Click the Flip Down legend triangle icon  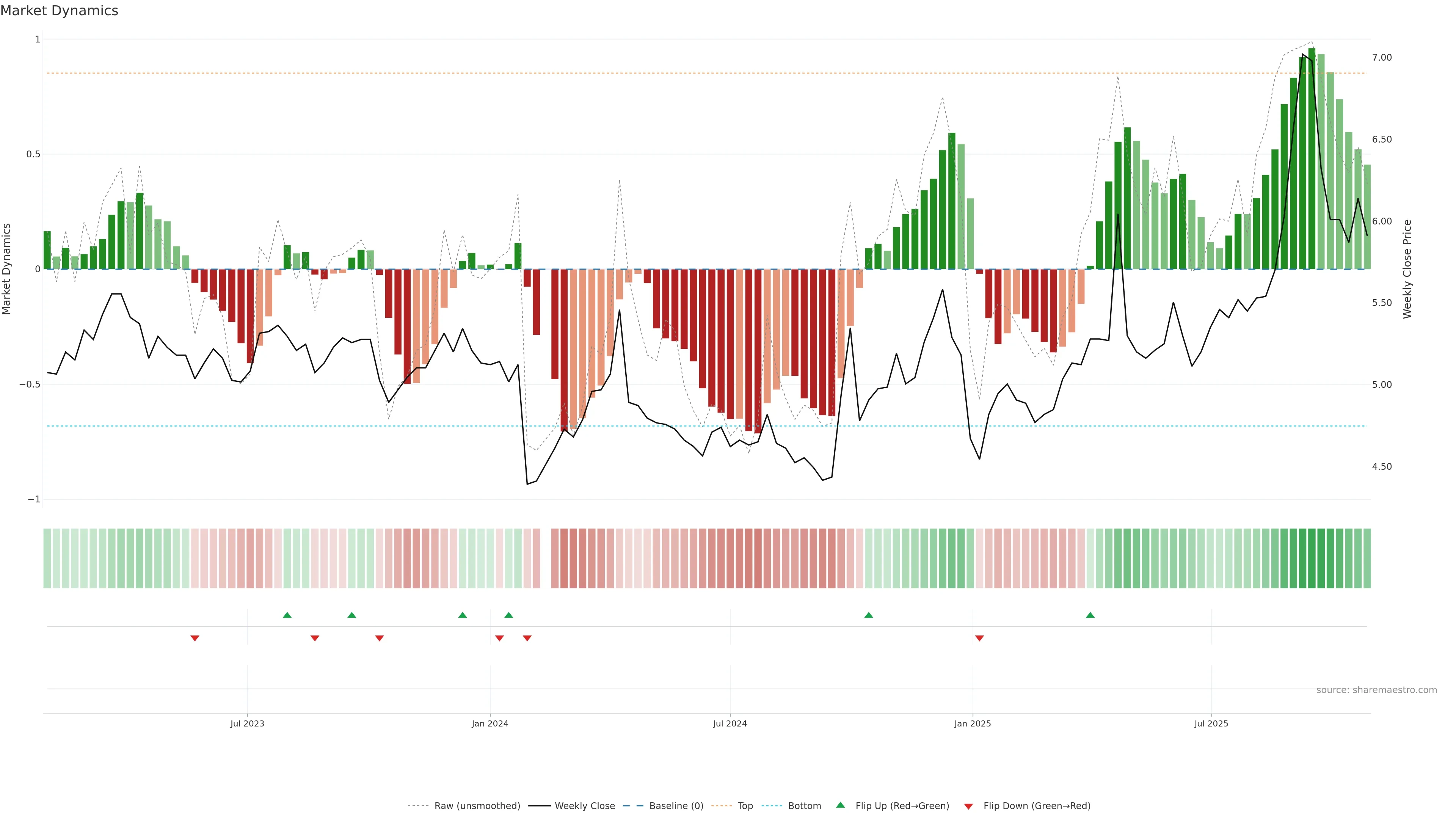click(968, 806)
